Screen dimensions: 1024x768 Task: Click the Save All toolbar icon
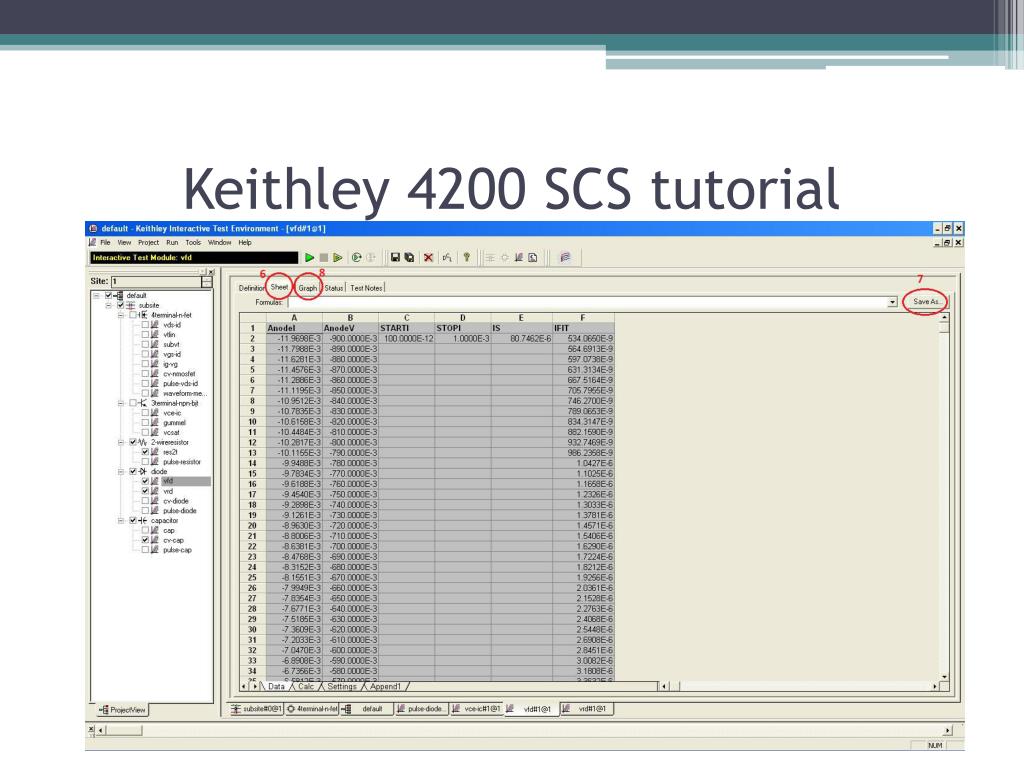tap(409, 258)
